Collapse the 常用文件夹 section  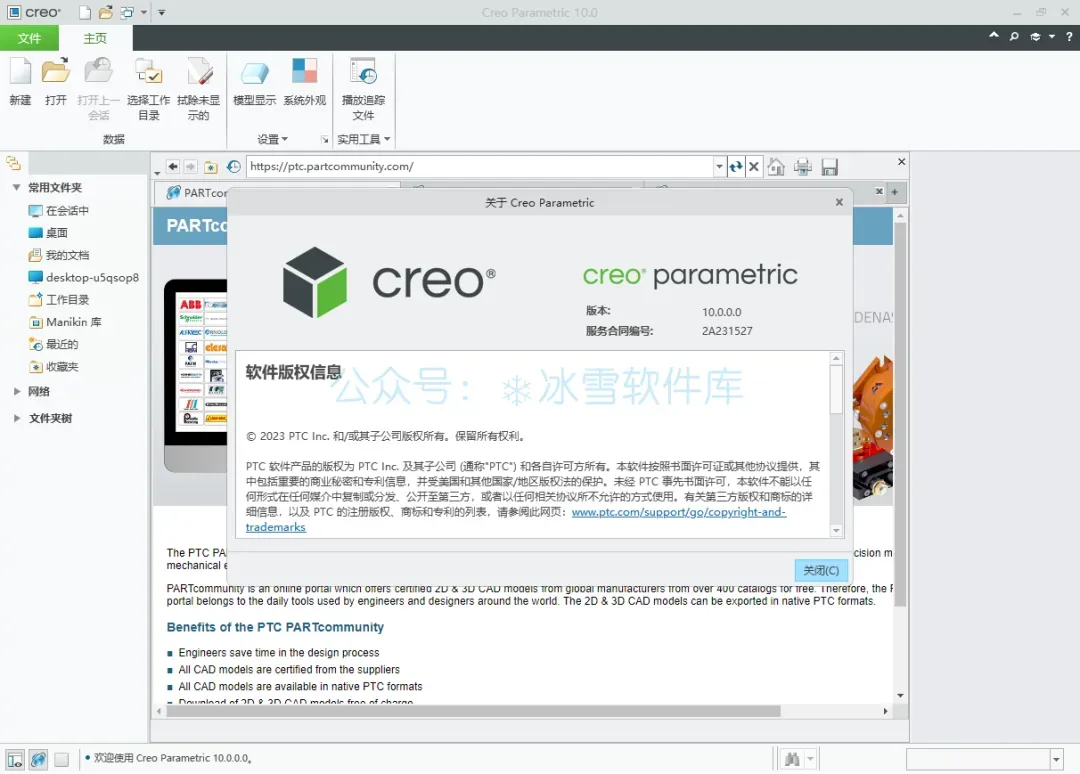coord(16,187)
